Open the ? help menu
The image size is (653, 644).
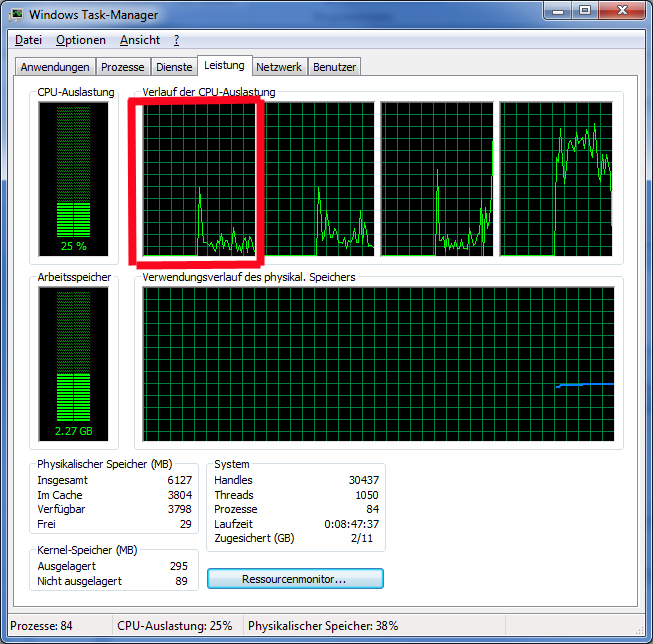(177, 40)
